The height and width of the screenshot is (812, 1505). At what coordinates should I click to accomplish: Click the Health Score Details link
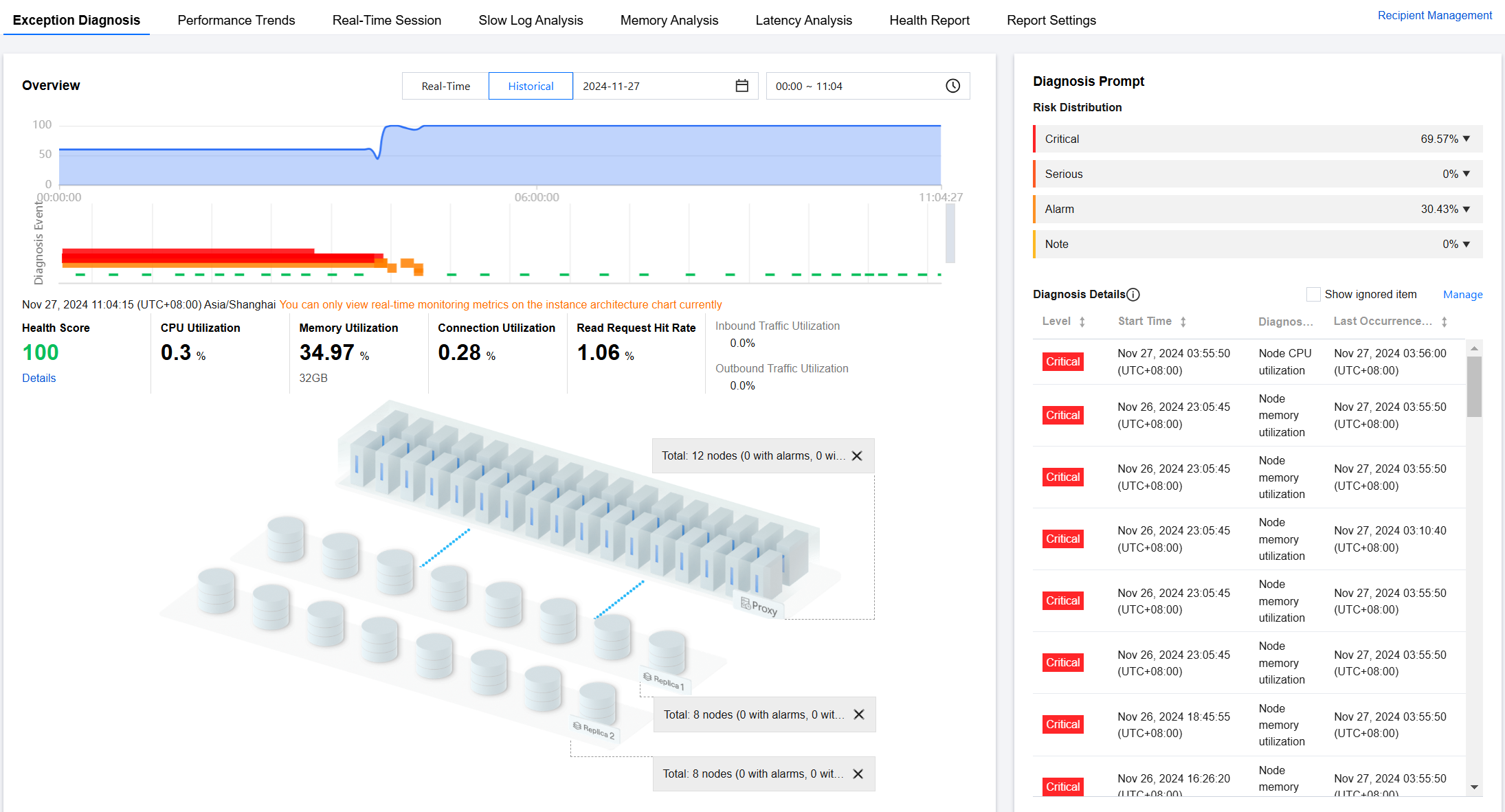point(38,379)
